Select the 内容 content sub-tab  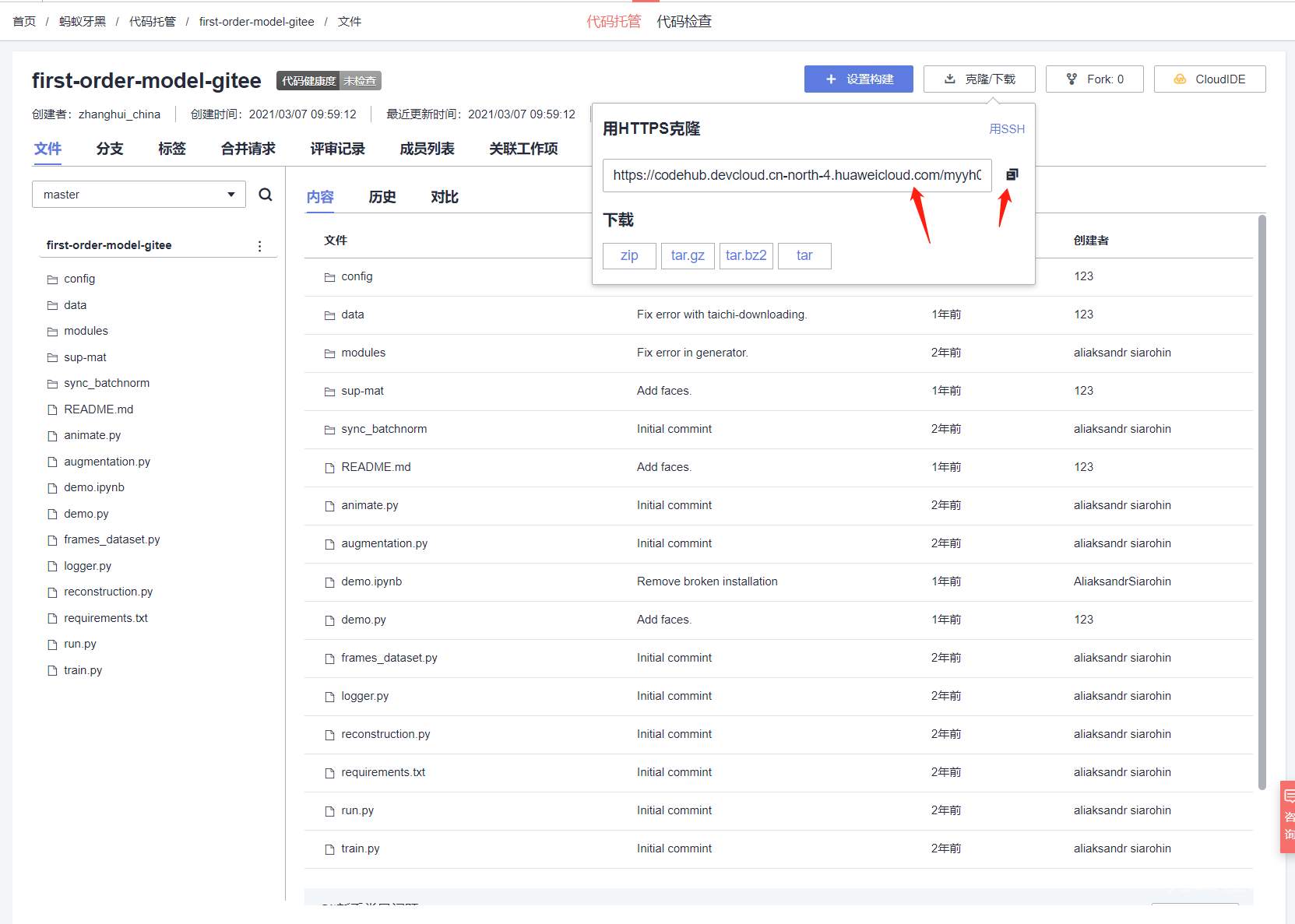coord(320,197)
